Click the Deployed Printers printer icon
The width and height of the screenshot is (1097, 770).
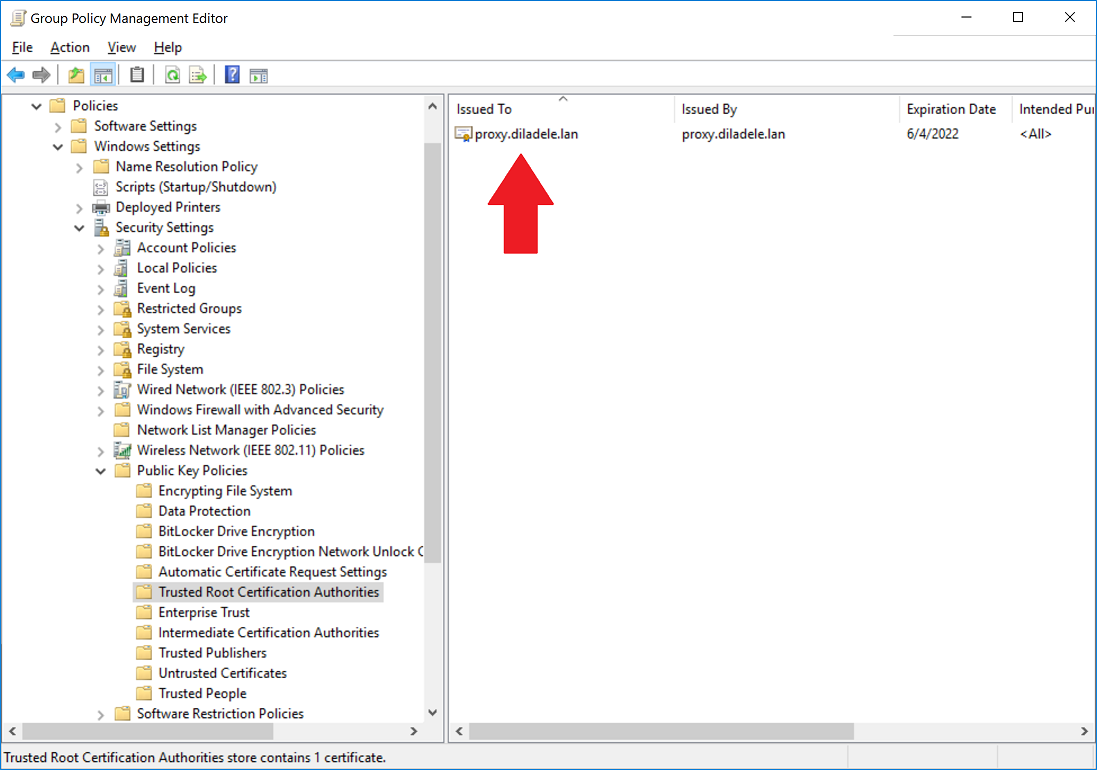point(101,207)
